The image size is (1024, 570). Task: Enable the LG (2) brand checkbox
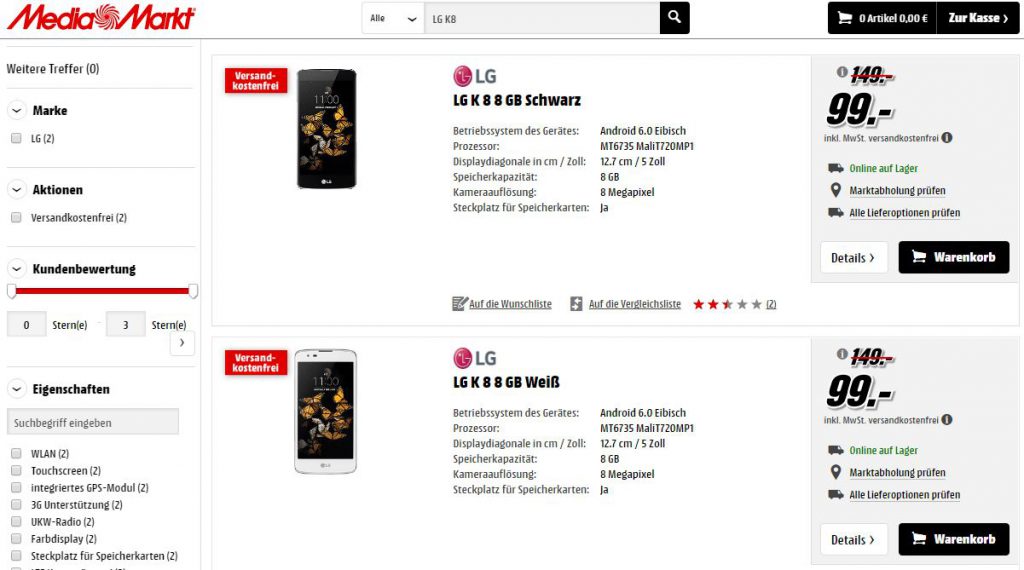pyautogui.click(x=16, y=138)
